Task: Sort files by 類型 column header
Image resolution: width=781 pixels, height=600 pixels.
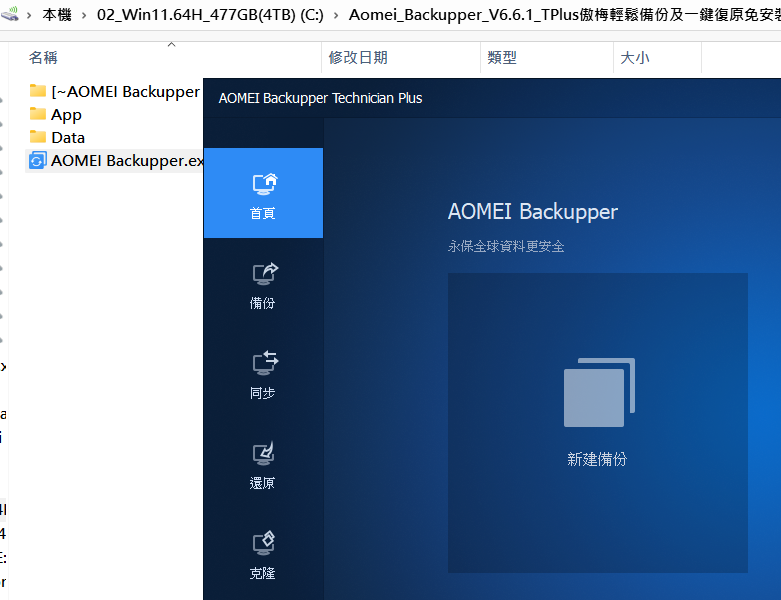Action: tap(502, 58)
